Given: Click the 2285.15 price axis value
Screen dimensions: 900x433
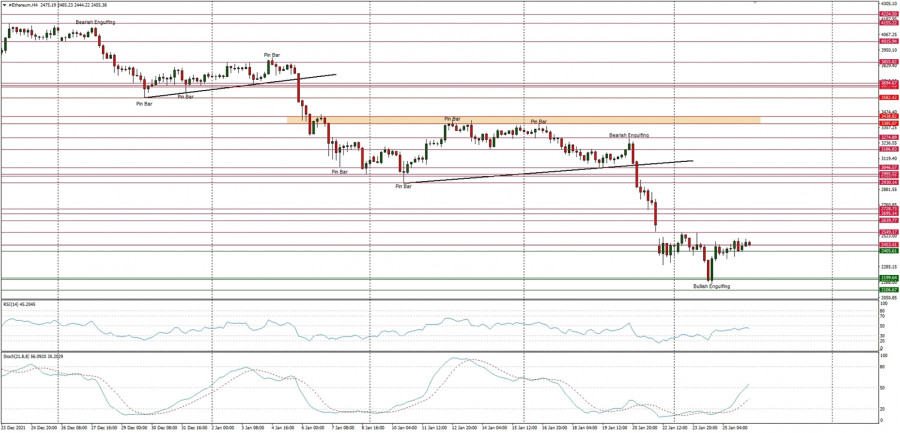Looking at the screenshot, I should (889, 266).
